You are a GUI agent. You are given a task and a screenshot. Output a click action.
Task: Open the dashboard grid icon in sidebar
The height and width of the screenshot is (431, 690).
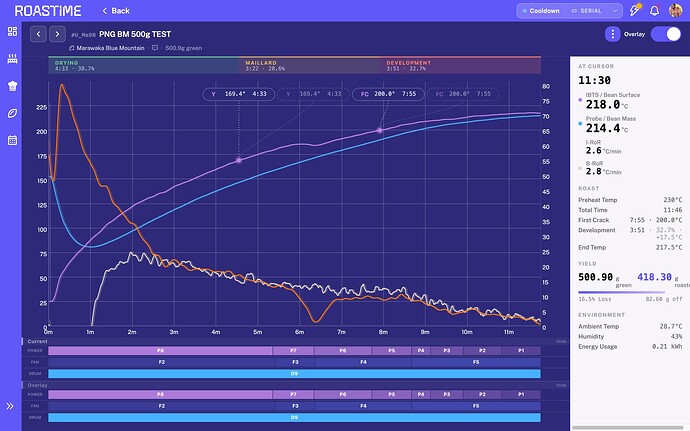point(12,31)
